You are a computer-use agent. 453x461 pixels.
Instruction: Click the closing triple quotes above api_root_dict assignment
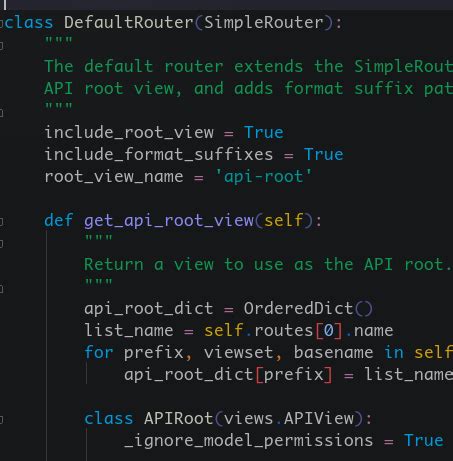point(99,283)
